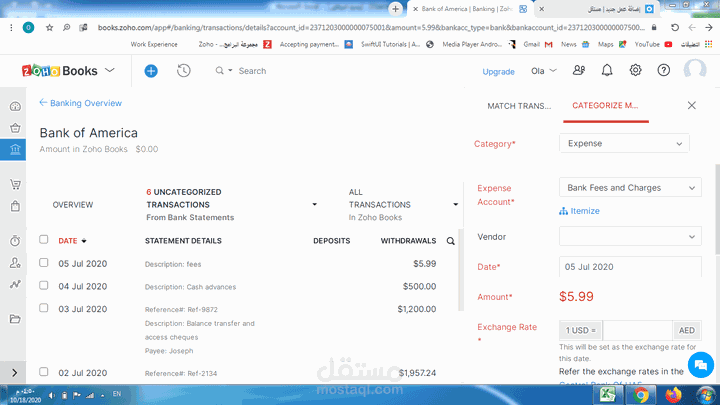Screen dimensions: 720x405
Task: Open the Documents folder icon in sidebar
Action: click(15, 319)
